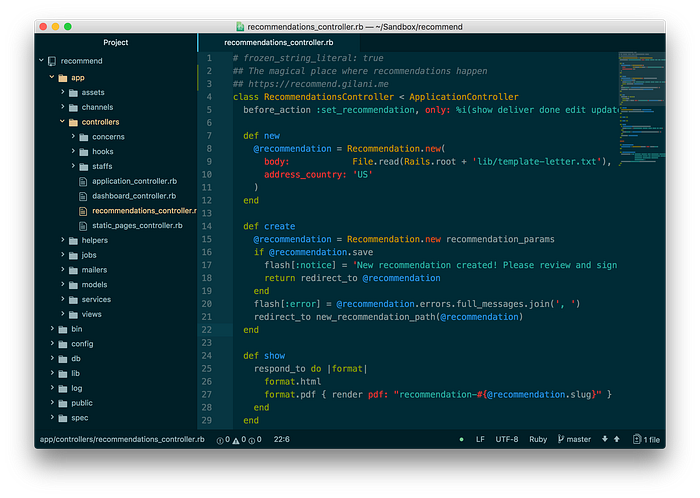Click the macOS yellow minimize button
Image resolution: width=700 pixels, height=498 pixels.
click(x=55, y=26)
